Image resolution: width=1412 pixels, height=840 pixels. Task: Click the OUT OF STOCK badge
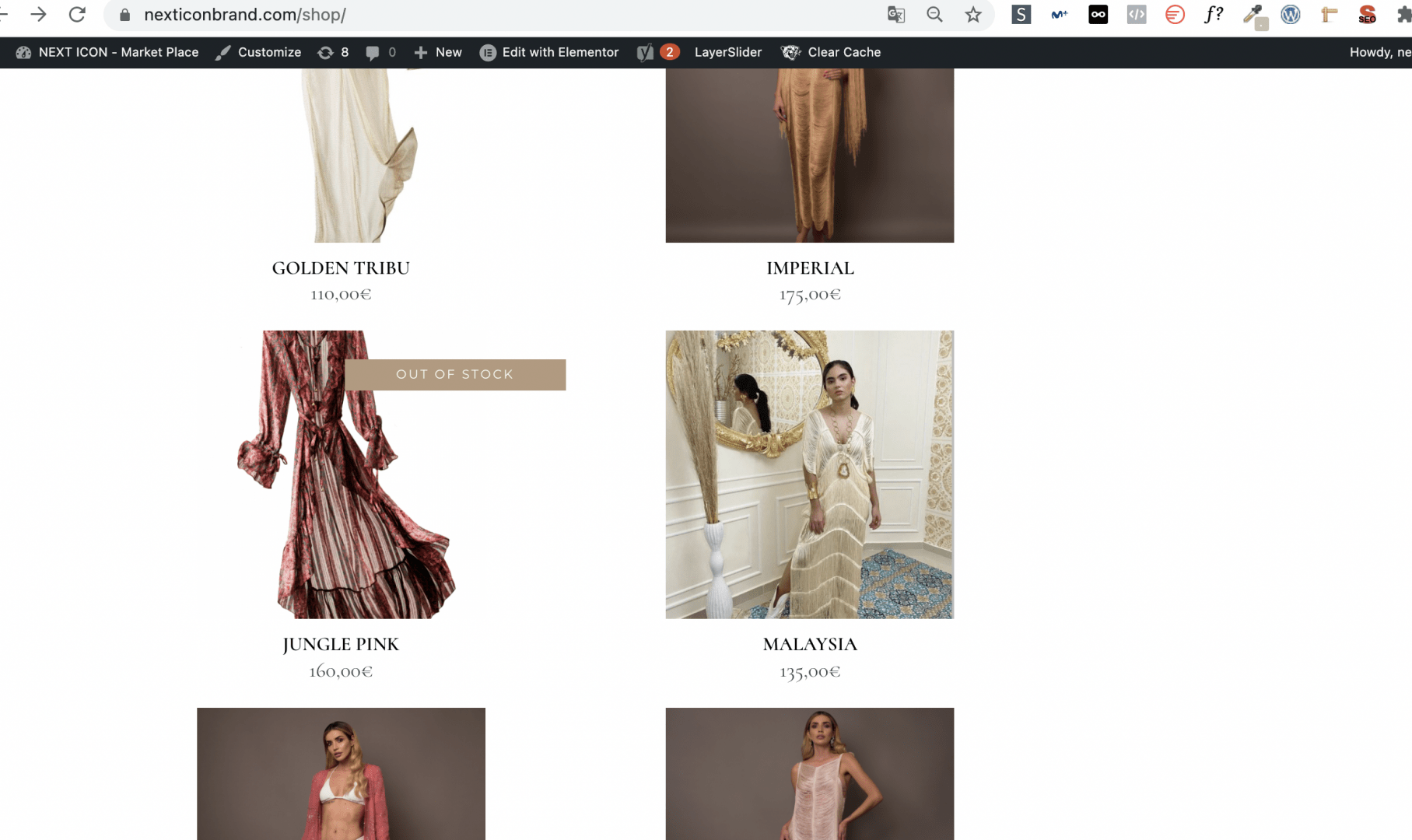(x=455, y=375)
